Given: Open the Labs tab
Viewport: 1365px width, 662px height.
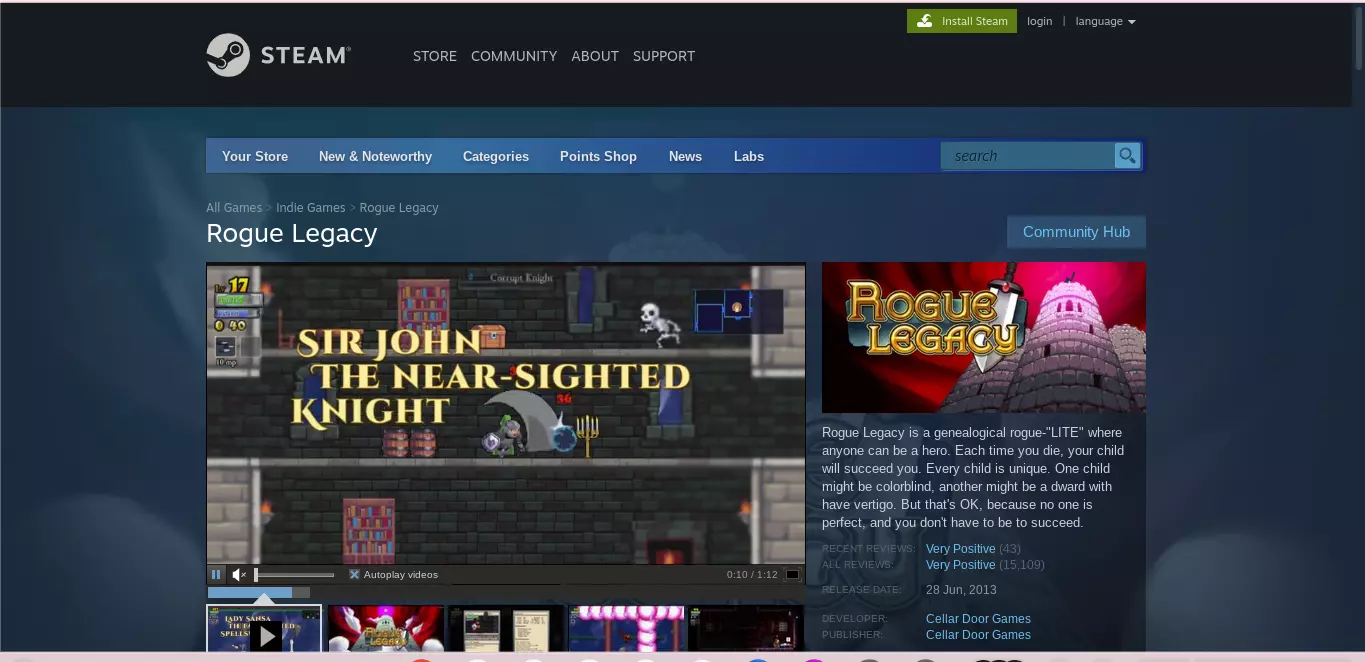Looking at the screenshot, I should click(x=749, y=156).
